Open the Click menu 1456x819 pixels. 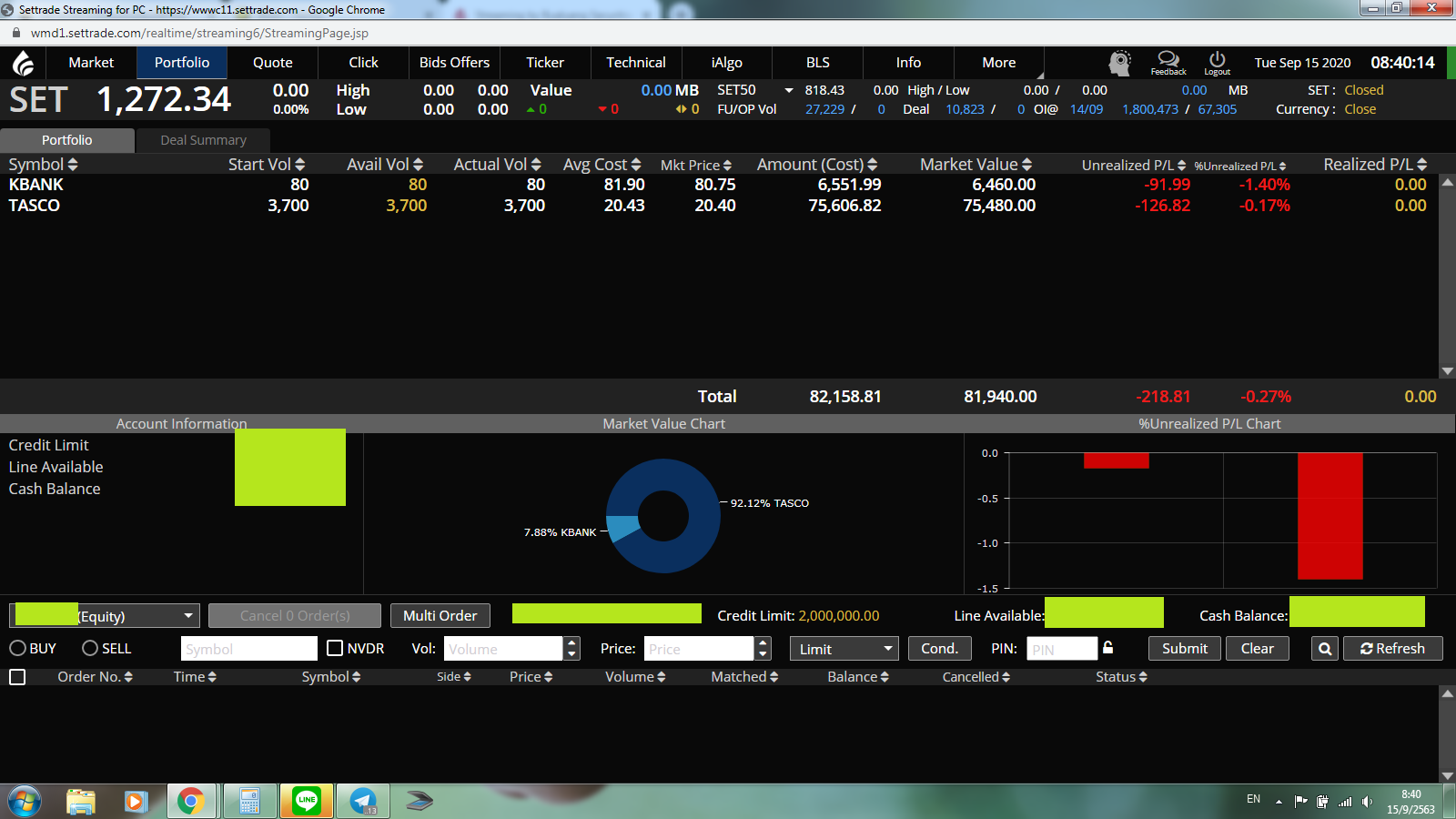[363, 63]
